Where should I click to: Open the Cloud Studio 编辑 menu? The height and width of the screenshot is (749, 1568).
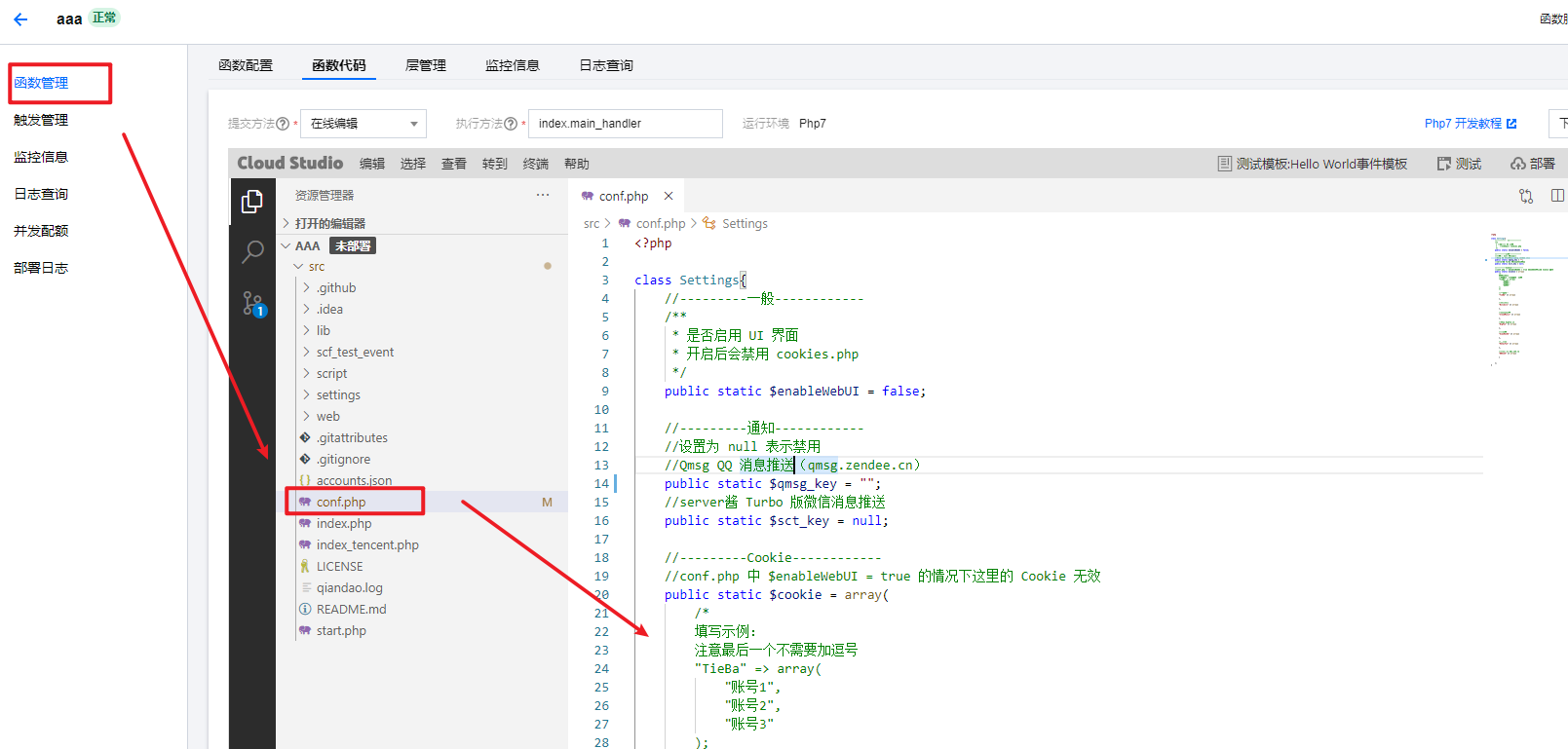point(372,164)
